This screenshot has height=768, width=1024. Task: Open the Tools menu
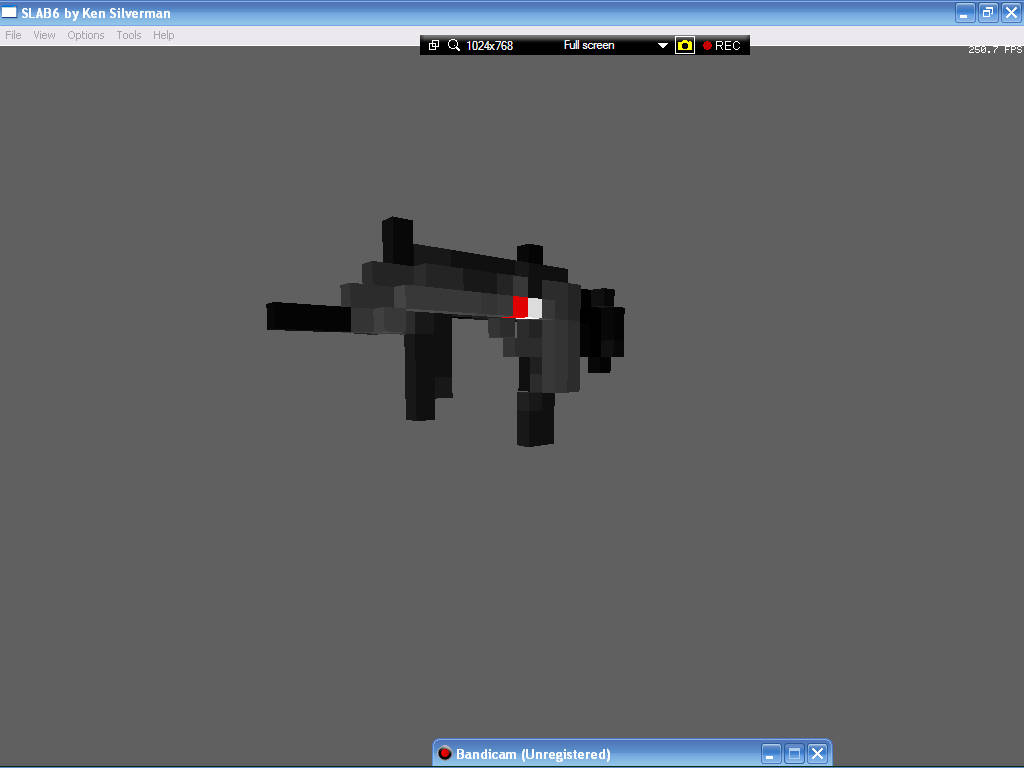click(129, 35)
